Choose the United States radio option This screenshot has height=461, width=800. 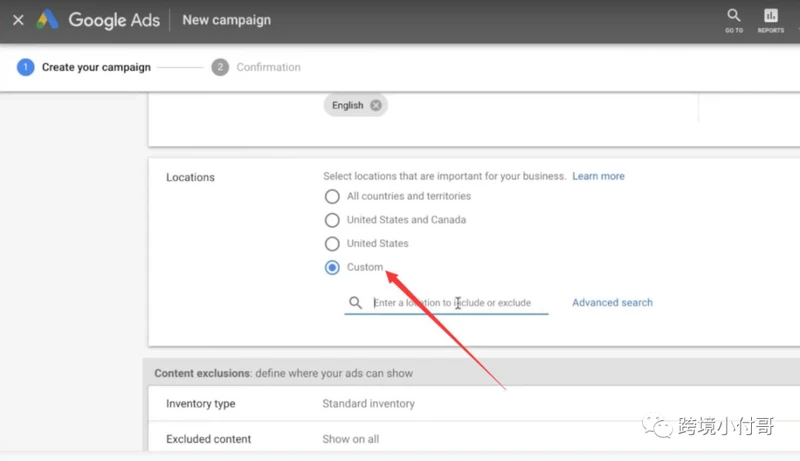332,243
